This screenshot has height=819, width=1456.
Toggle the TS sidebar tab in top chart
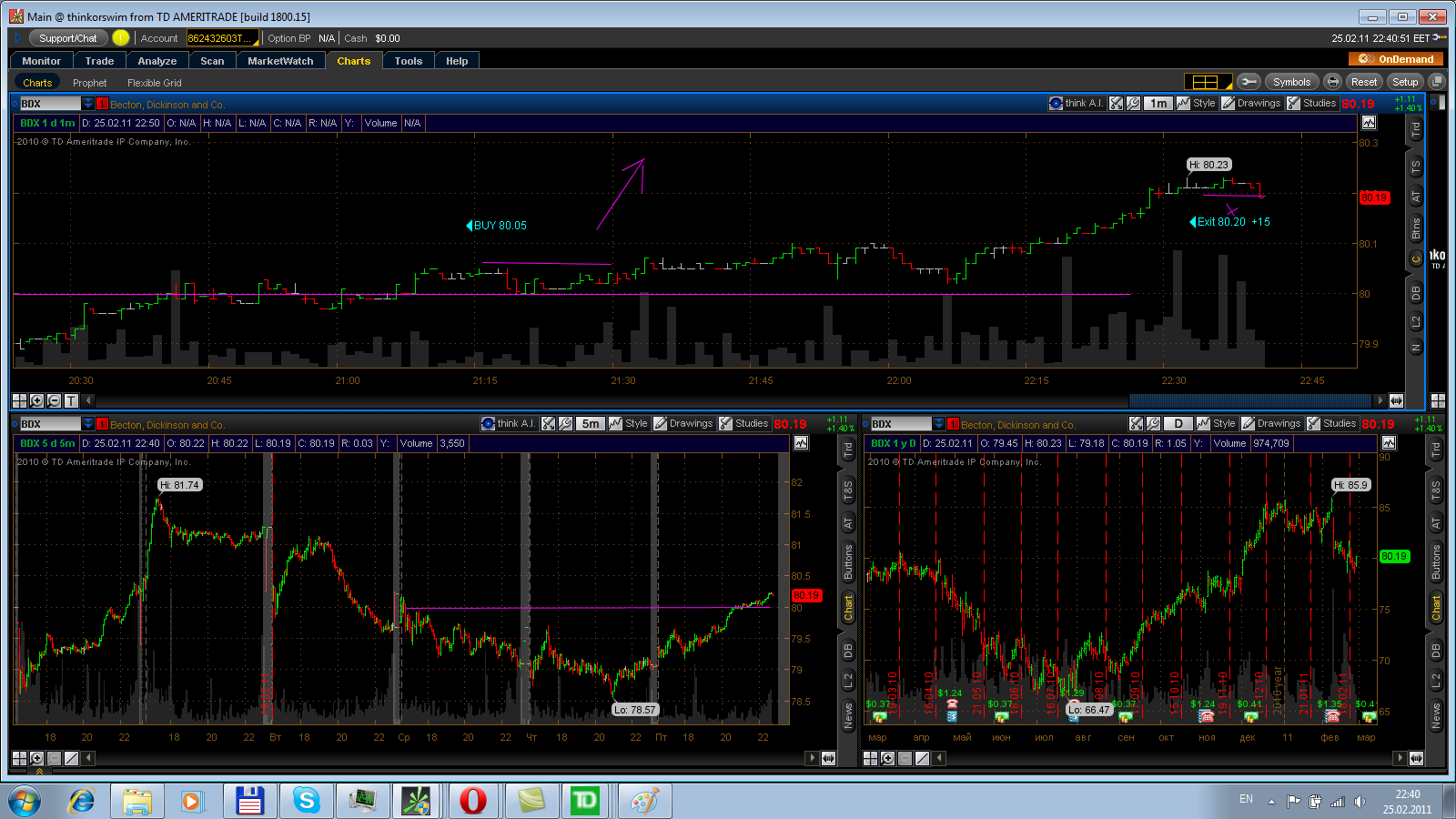[1415, 167]
